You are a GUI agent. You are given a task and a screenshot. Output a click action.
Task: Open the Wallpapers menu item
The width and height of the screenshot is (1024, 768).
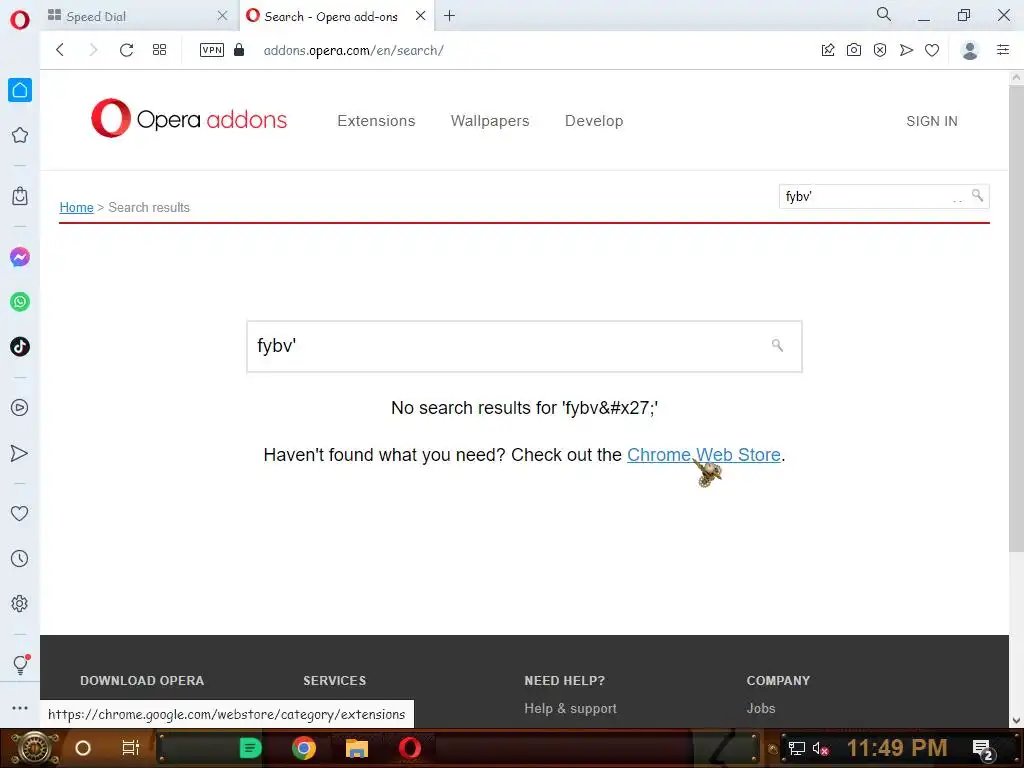pyautogui.click(x=490, y=121)
